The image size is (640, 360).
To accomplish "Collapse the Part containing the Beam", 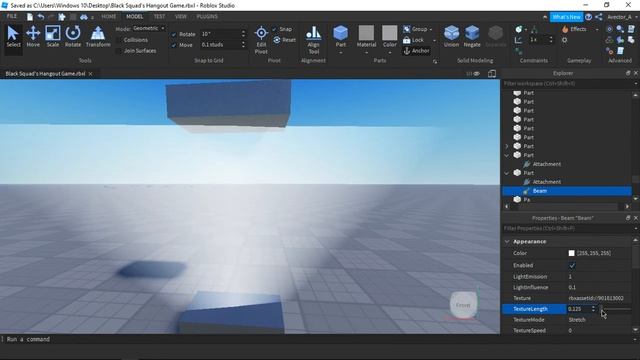I will pos(507,173).
